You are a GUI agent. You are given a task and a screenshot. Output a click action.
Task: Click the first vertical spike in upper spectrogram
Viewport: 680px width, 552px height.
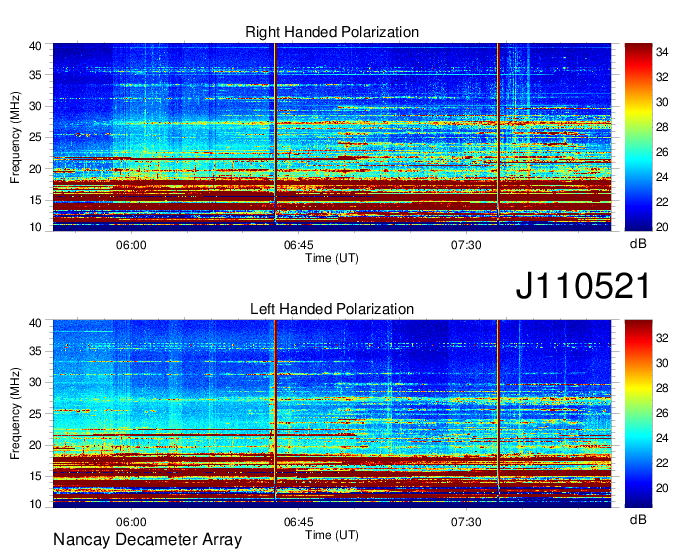point(275,132)
